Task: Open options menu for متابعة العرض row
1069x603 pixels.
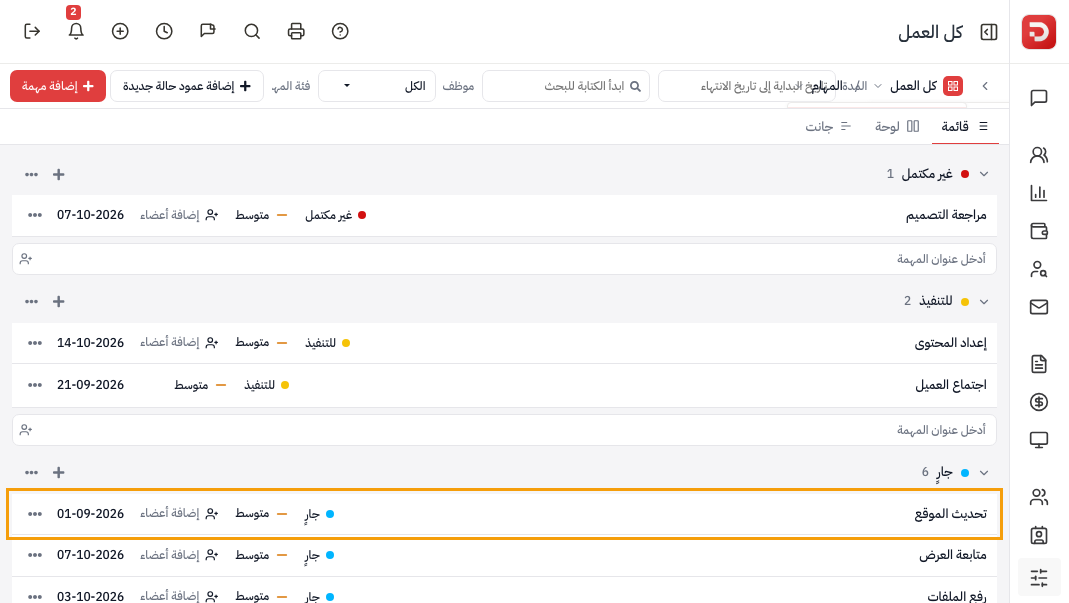Action: tap(35, 555)
